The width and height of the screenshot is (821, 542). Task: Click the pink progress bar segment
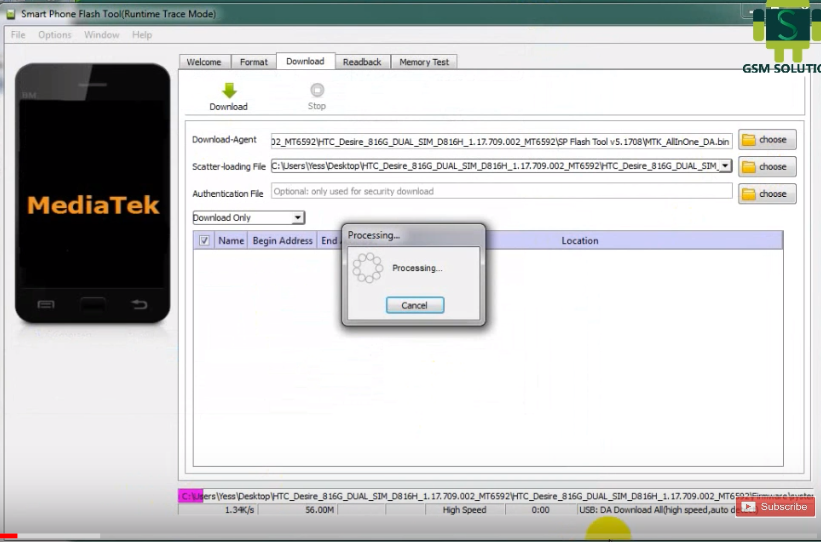click(190, 496)
